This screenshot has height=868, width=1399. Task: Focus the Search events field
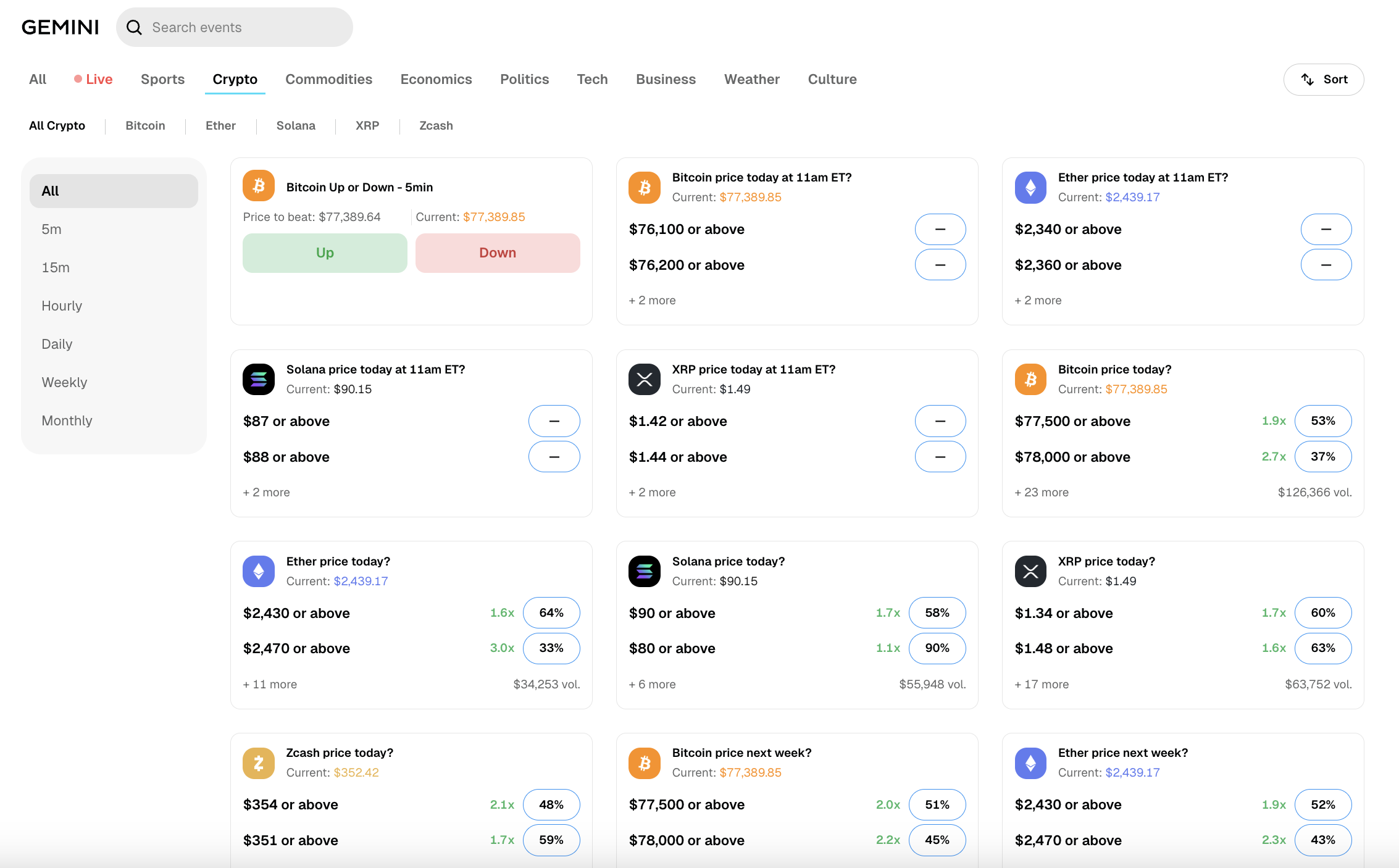click(x=235, y=27)
